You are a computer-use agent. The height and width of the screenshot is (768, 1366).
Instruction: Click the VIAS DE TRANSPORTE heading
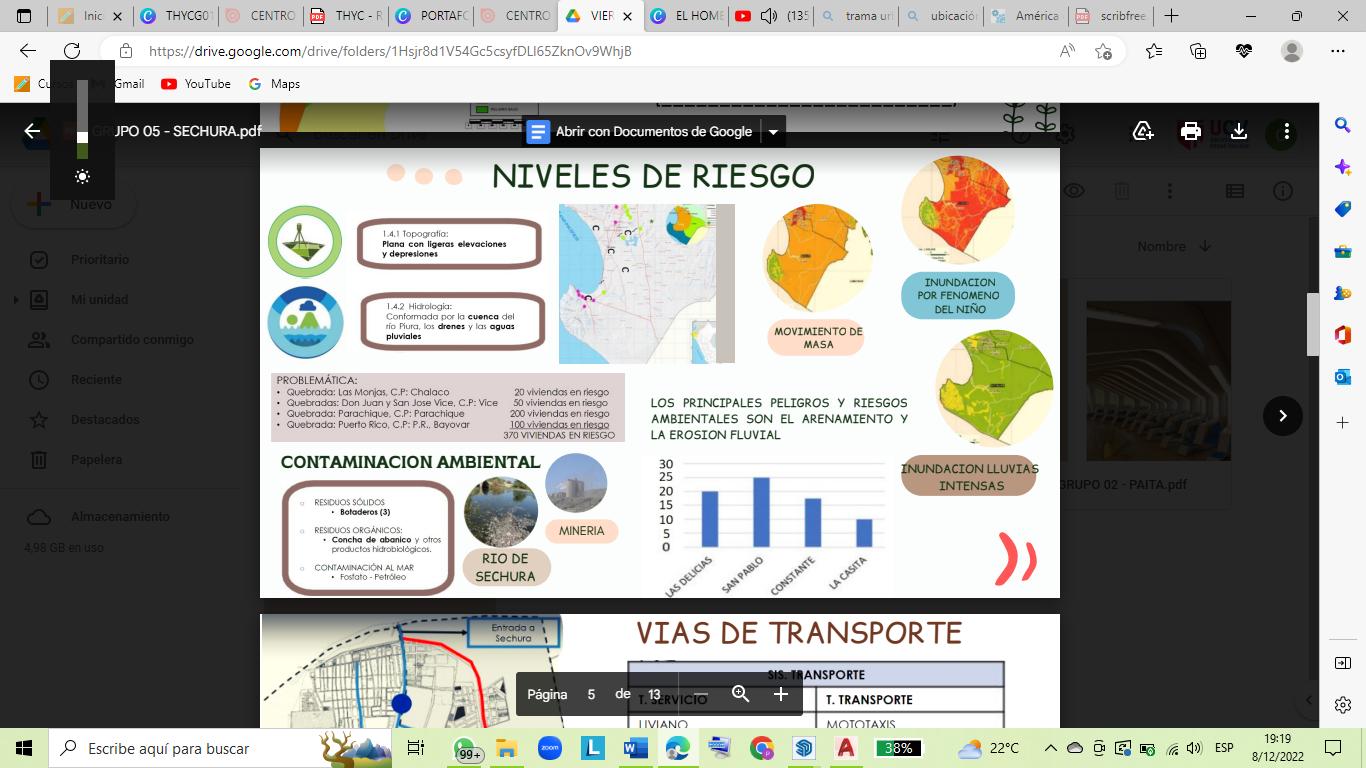pos(799,633)
